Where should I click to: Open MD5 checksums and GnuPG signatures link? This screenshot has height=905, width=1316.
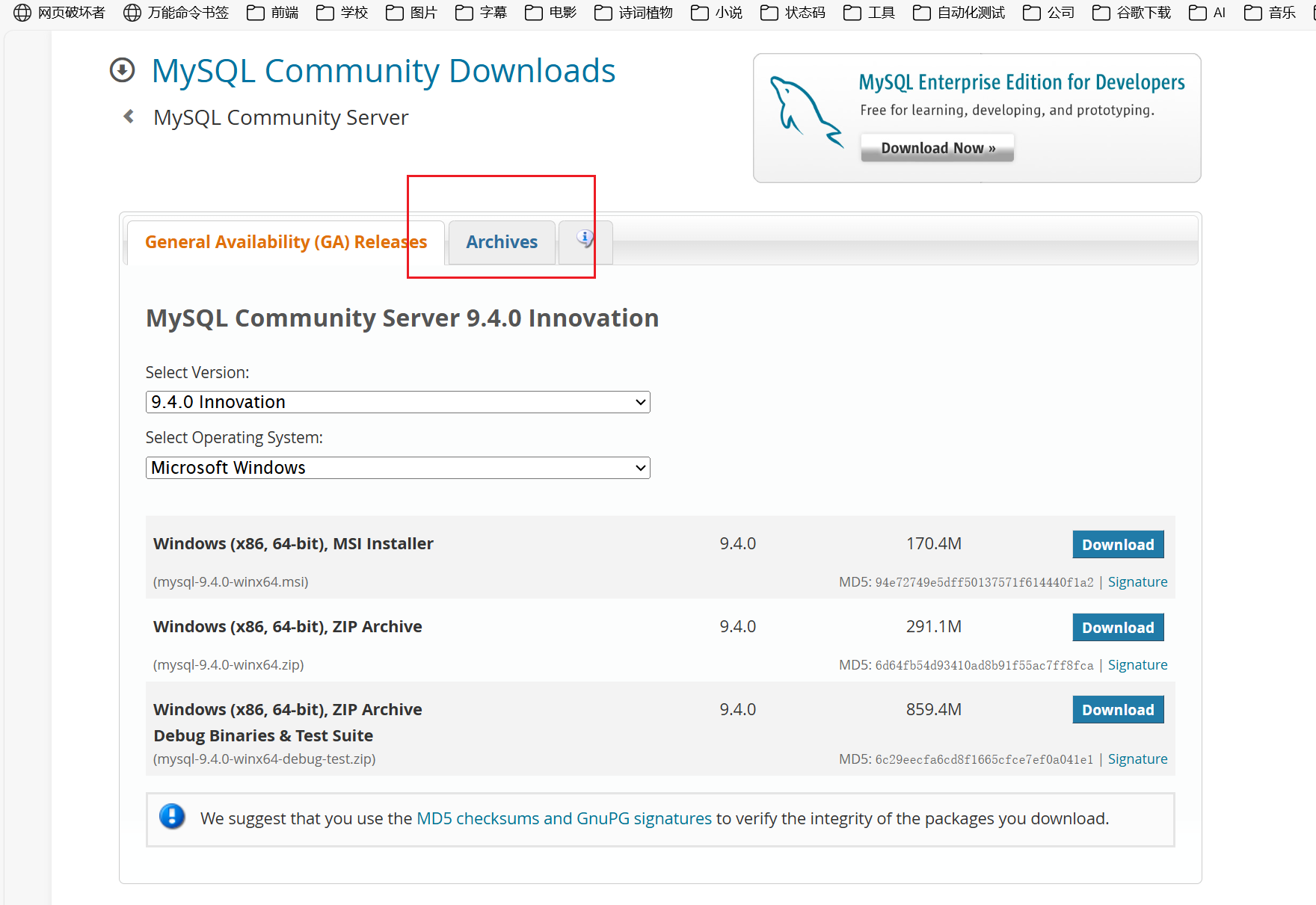pyautogui.click(x=564, y=818)
